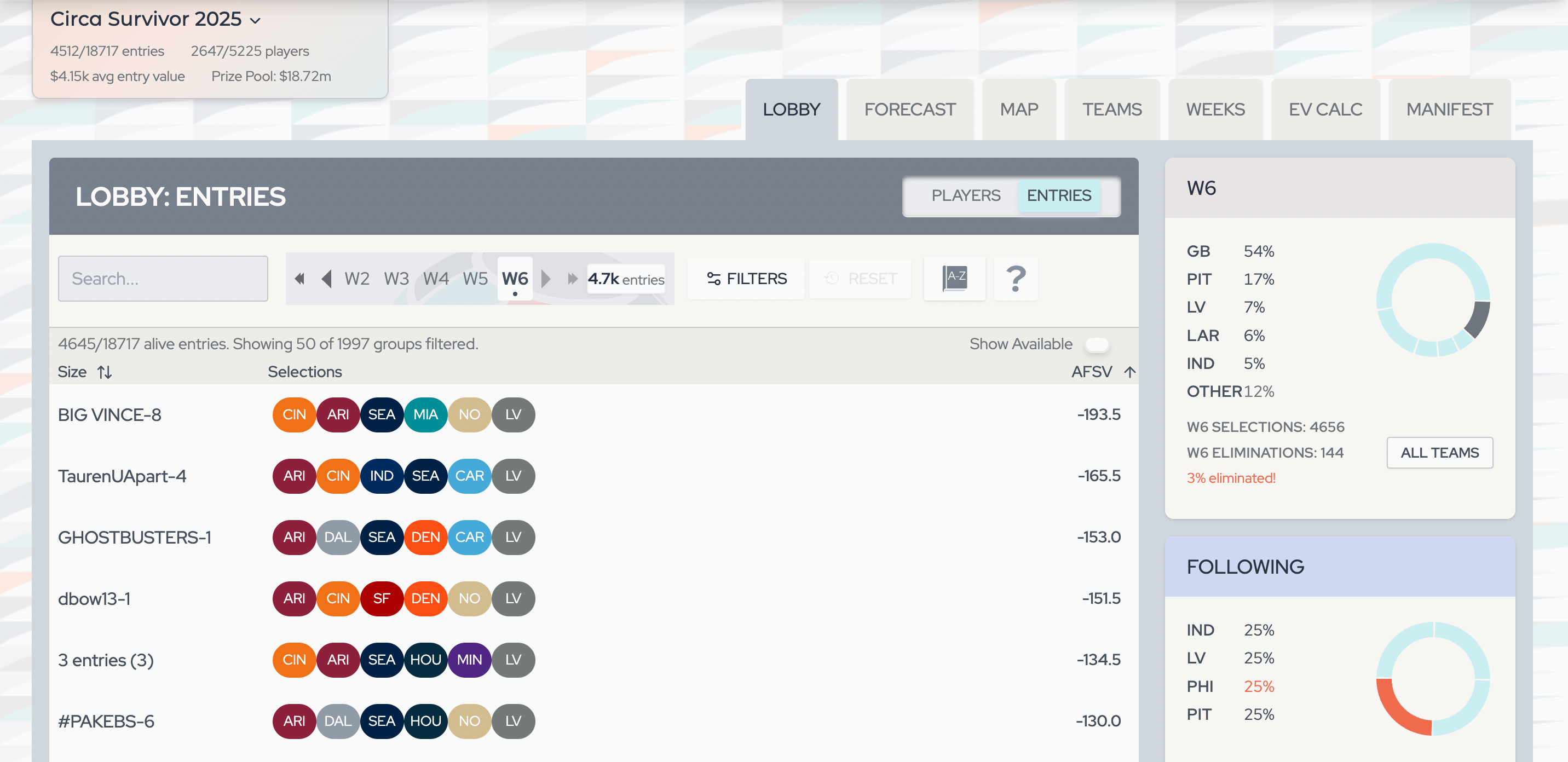
Task: Open the BIG VINCE-8 entry
Action: (x=109, y=415)
